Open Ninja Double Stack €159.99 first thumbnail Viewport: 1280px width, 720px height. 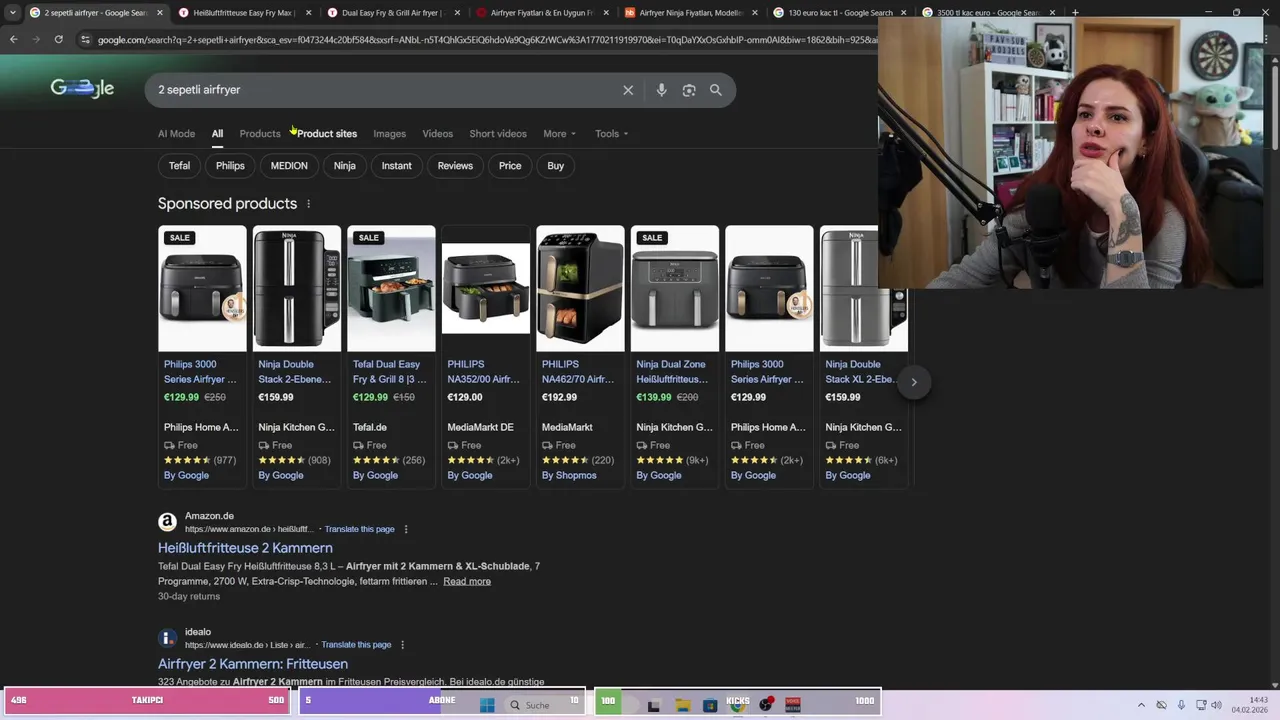tap(297, 288)
